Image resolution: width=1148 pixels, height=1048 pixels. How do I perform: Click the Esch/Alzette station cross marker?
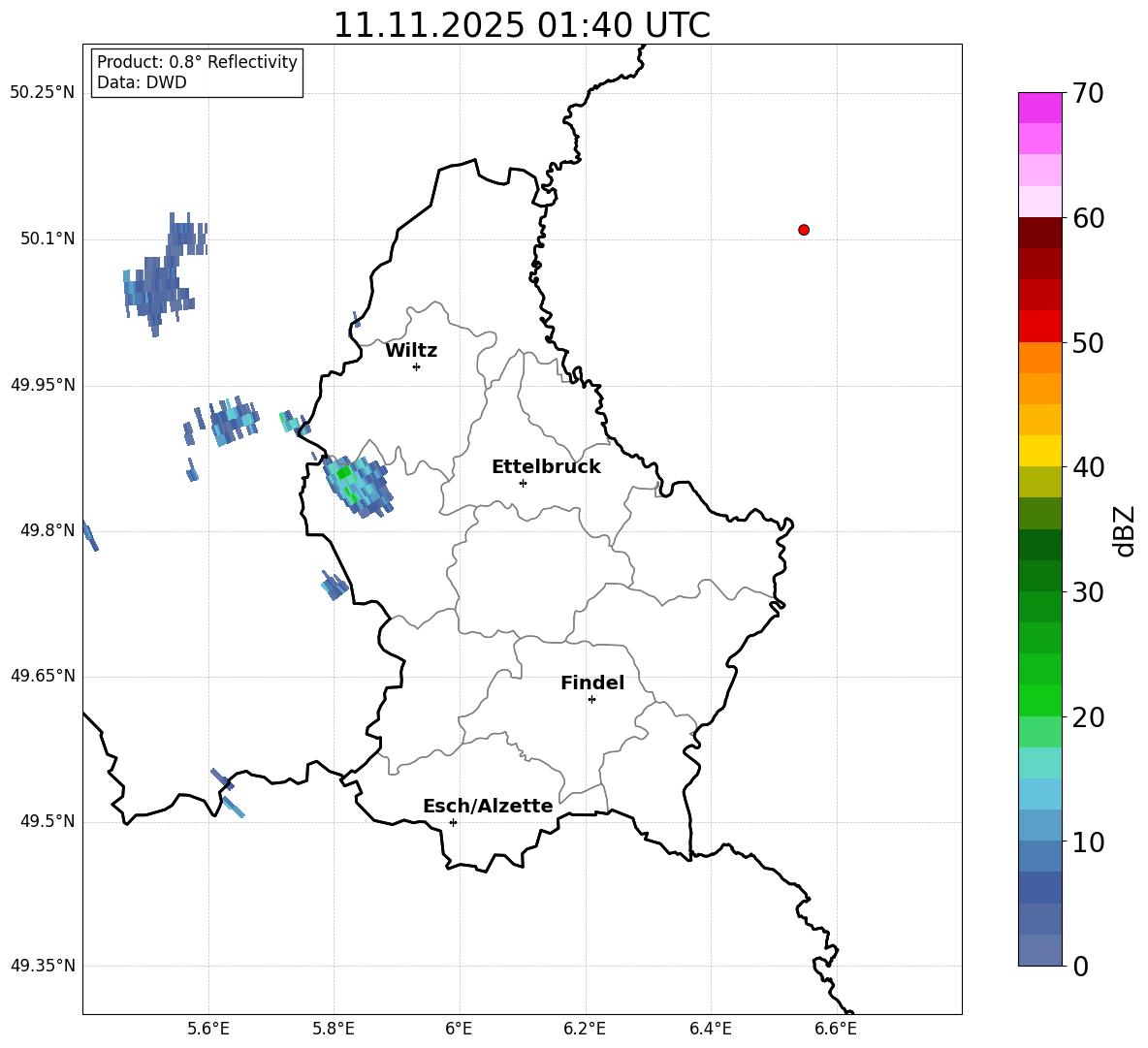pos(453,822)
